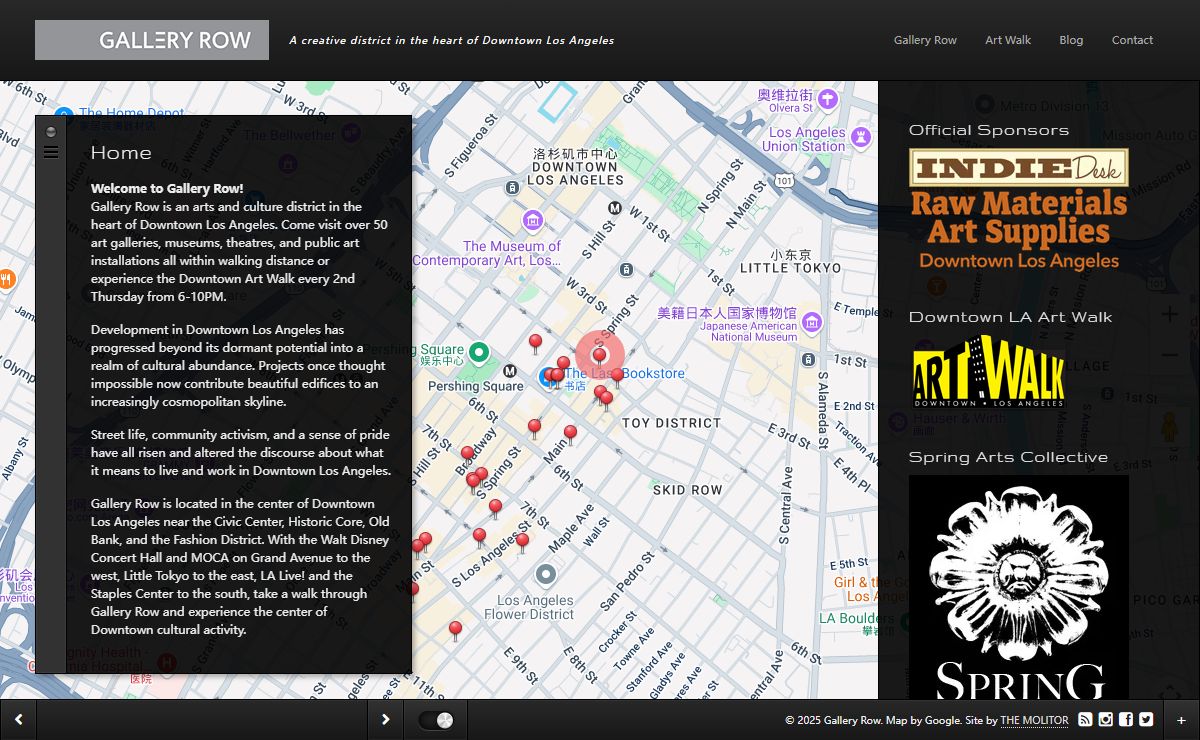Screen dimensions: 1200x740
Task: Advance with the right arrow in bottom bar
Action: [386, 719]
